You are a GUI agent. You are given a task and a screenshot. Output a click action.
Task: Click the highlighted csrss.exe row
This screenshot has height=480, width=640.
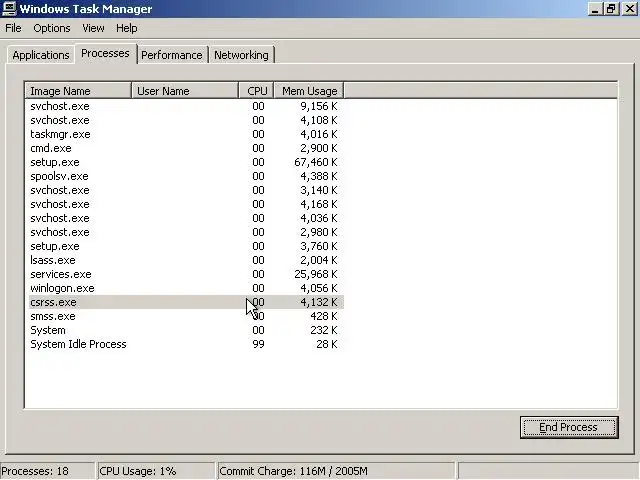point(186,302)
